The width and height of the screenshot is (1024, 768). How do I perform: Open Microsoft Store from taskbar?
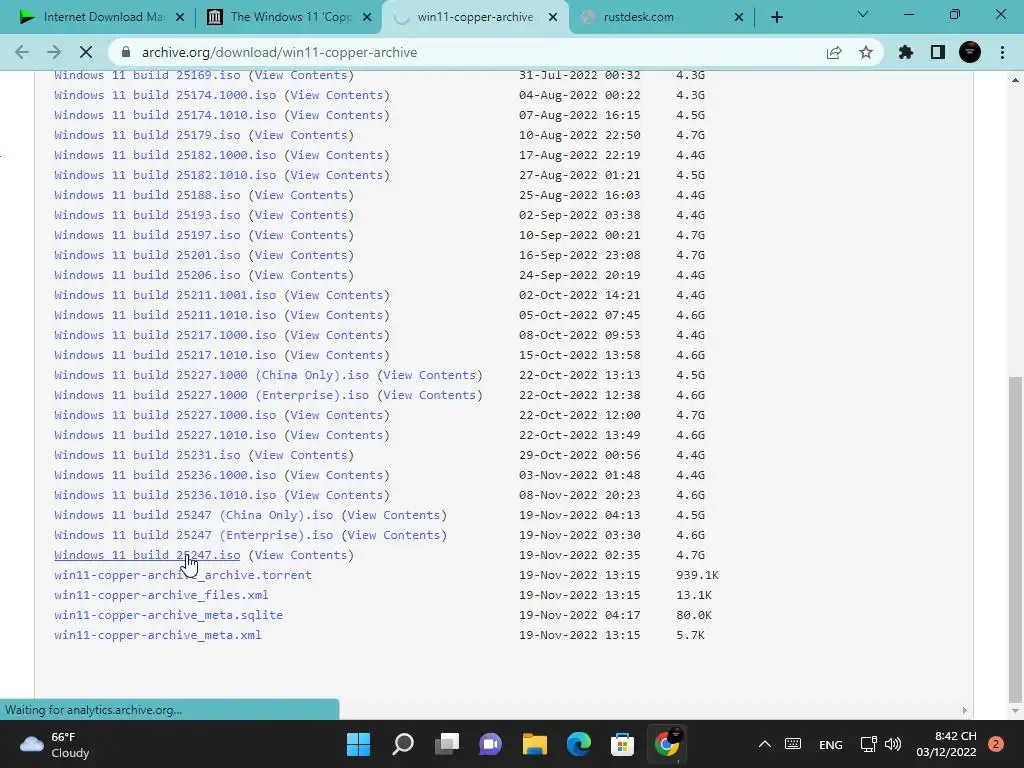[622, 744]
